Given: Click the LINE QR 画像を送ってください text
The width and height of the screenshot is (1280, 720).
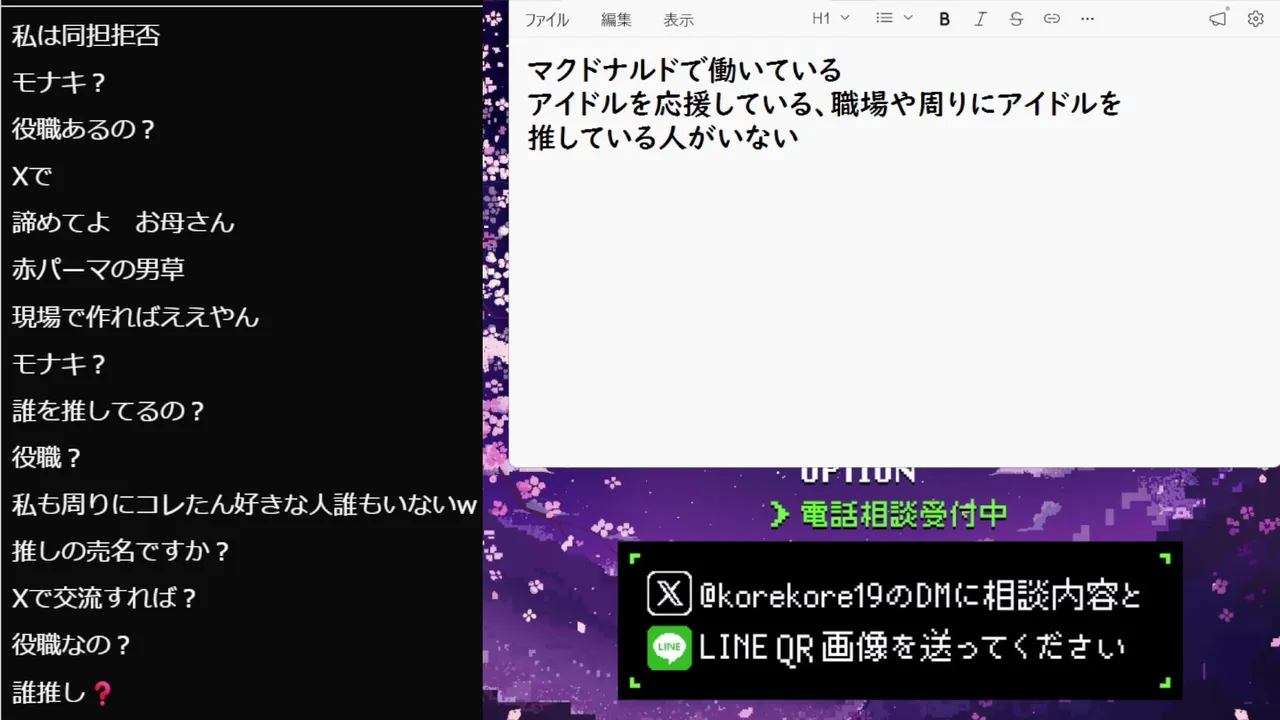Looking at the screenshot, I should (912, 648).
